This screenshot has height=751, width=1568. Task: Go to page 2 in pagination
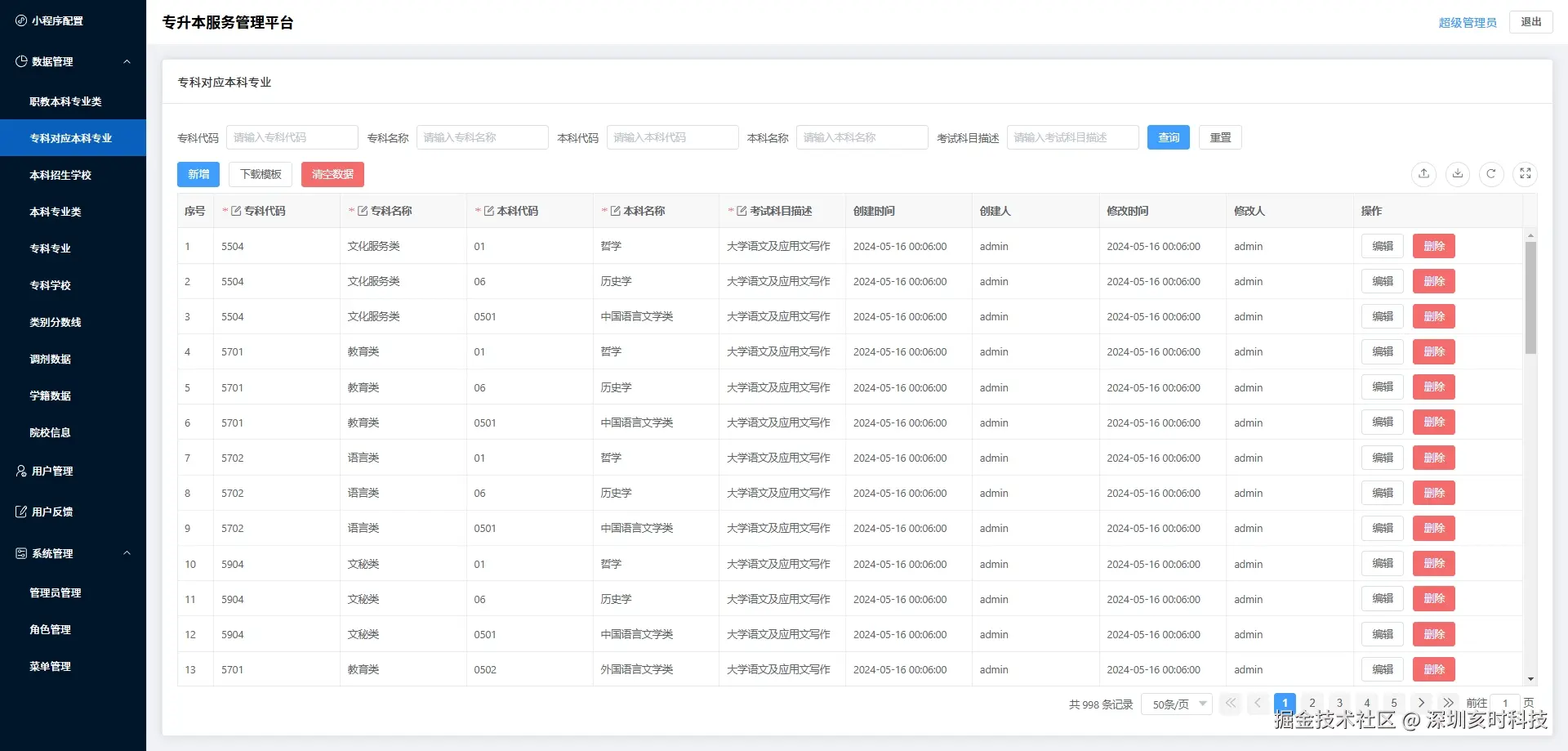pyautogui.click(x=1312, y=703)
